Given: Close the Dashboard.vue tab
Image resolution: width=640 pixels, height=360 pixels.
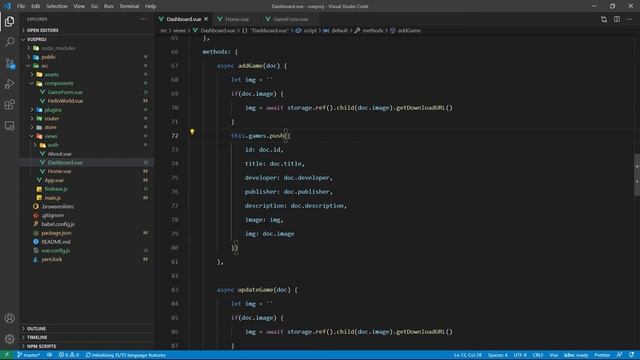Looking at the screenshot, I should tap(206, 19).
